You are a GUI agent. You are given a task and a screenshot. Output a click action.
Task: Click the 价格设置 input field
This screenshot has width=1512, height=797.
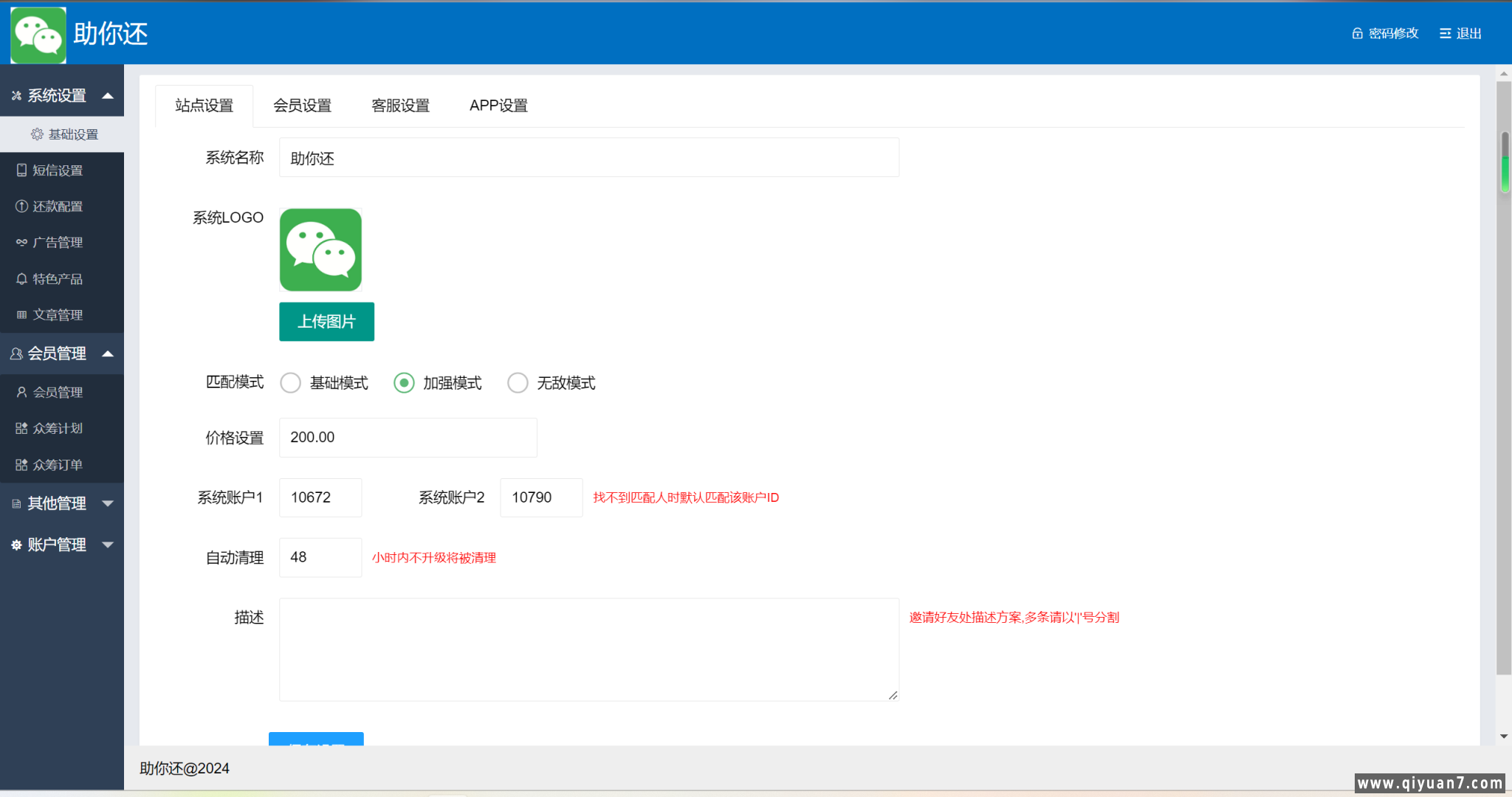(x=408, y=438)
